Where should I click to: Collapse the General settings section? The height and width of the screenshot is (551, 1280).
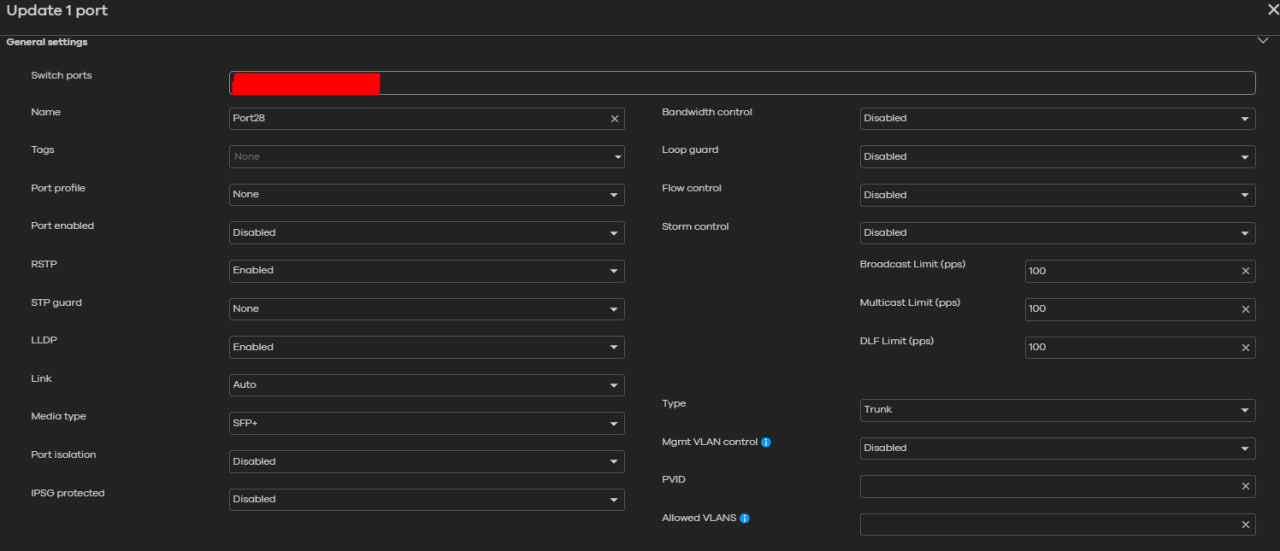pos(1263,41)
